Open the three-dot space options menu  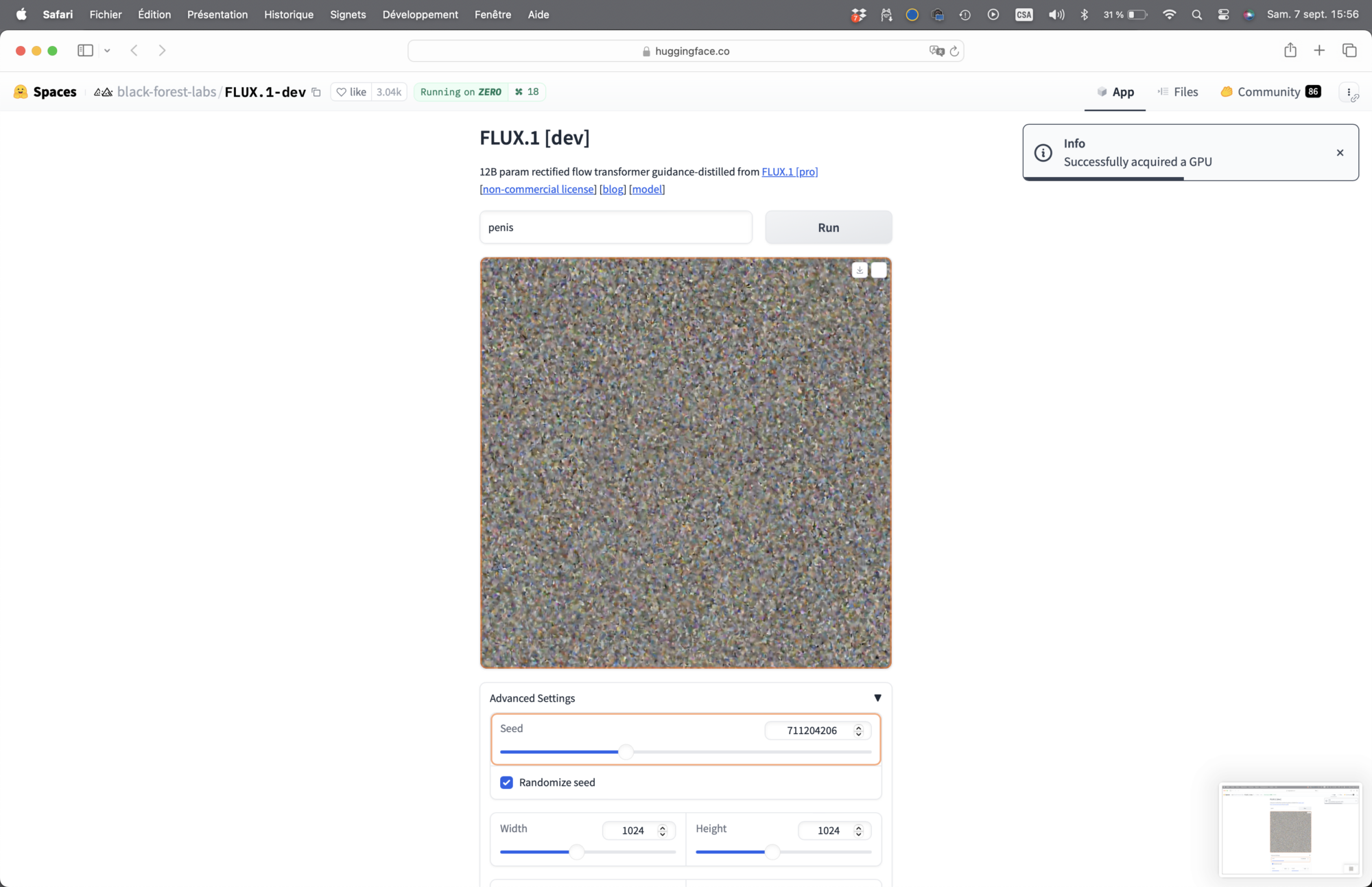[1349, 92]
